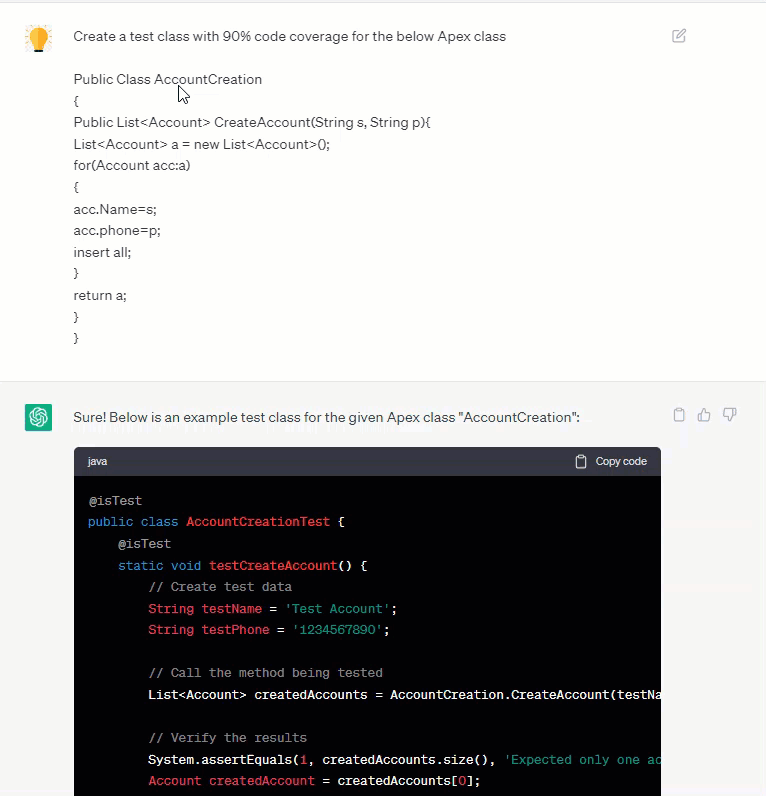
Task: Click the 'Public List<Account> CreateAccount' line
Action: 252,123
